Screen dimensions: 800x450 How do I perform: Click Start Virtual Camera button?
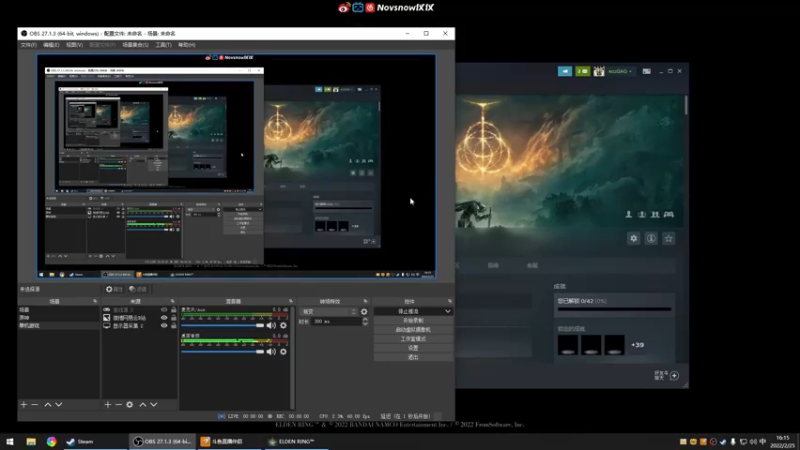(x=413, y=330)
